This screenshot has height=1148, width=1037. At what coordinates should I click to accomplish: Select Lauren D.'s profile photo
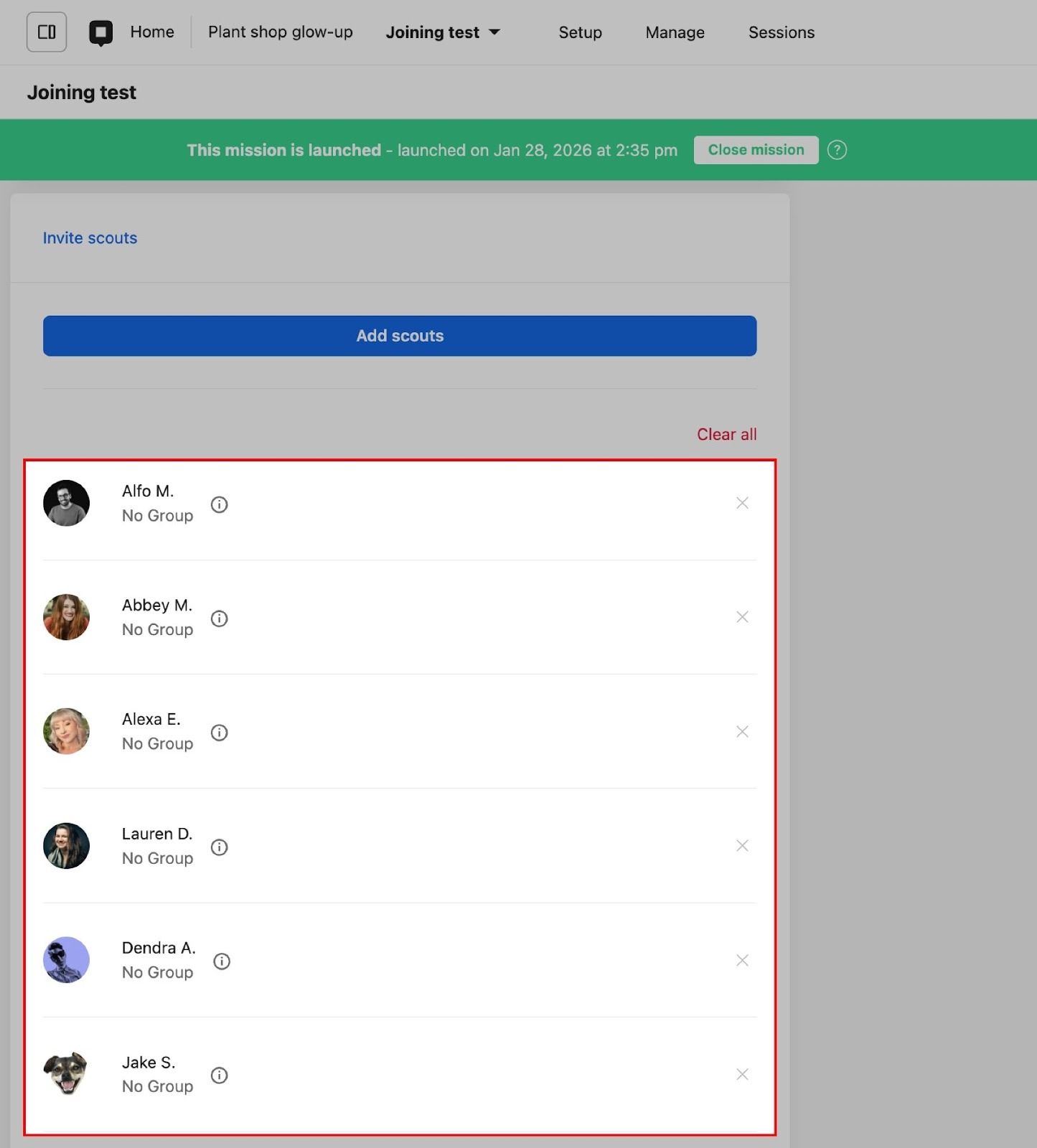point(67,846)
